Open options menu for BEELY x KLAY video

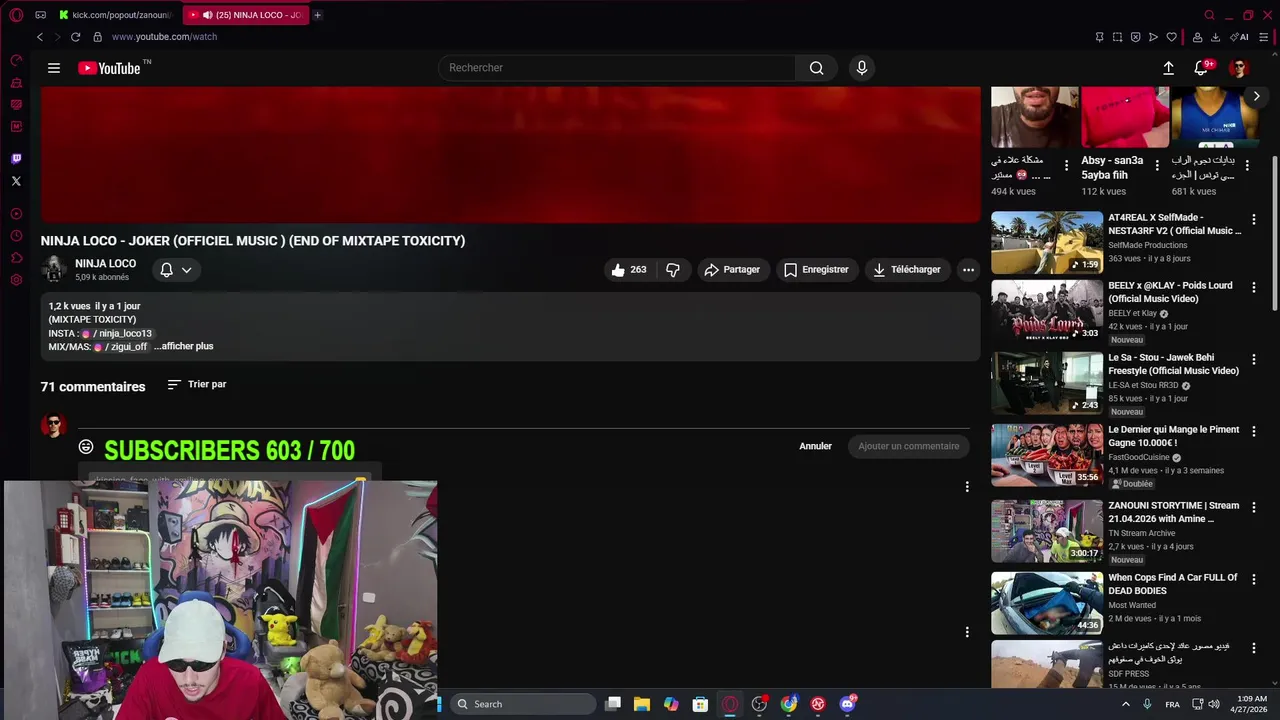click(1253, 287)
